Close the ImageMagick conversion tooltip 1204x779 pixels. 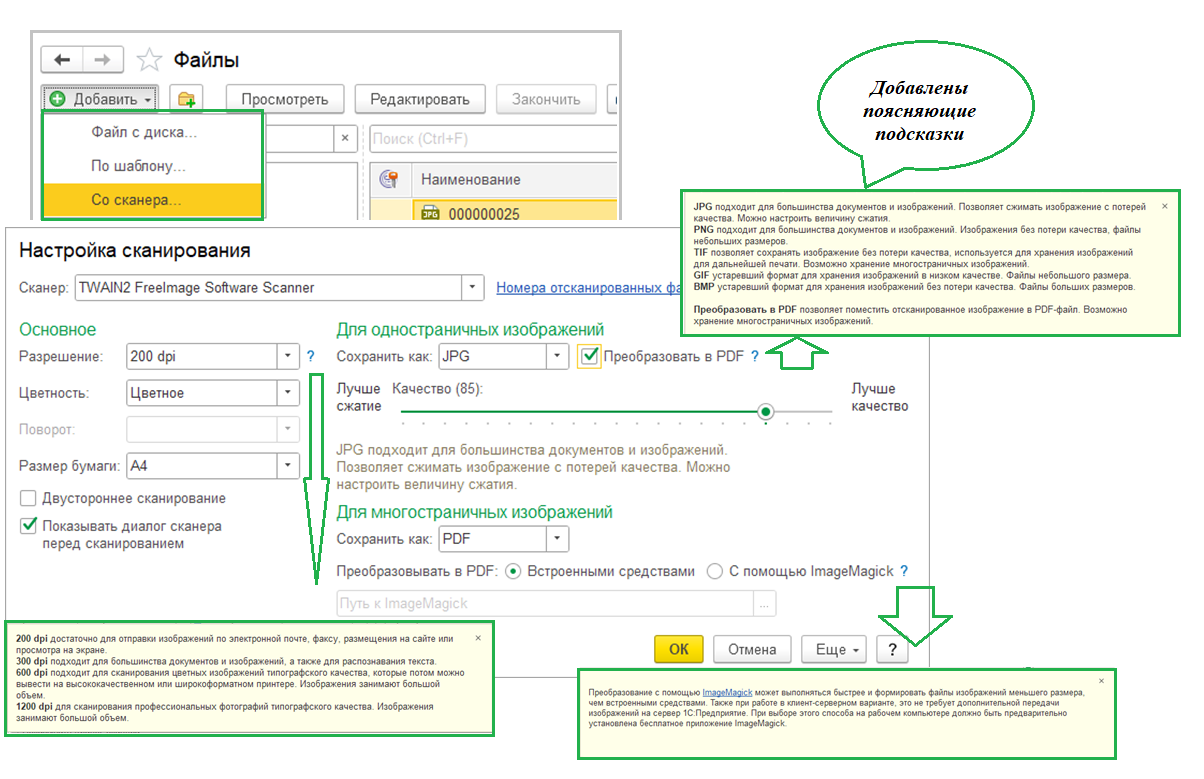click(1101, 680)
